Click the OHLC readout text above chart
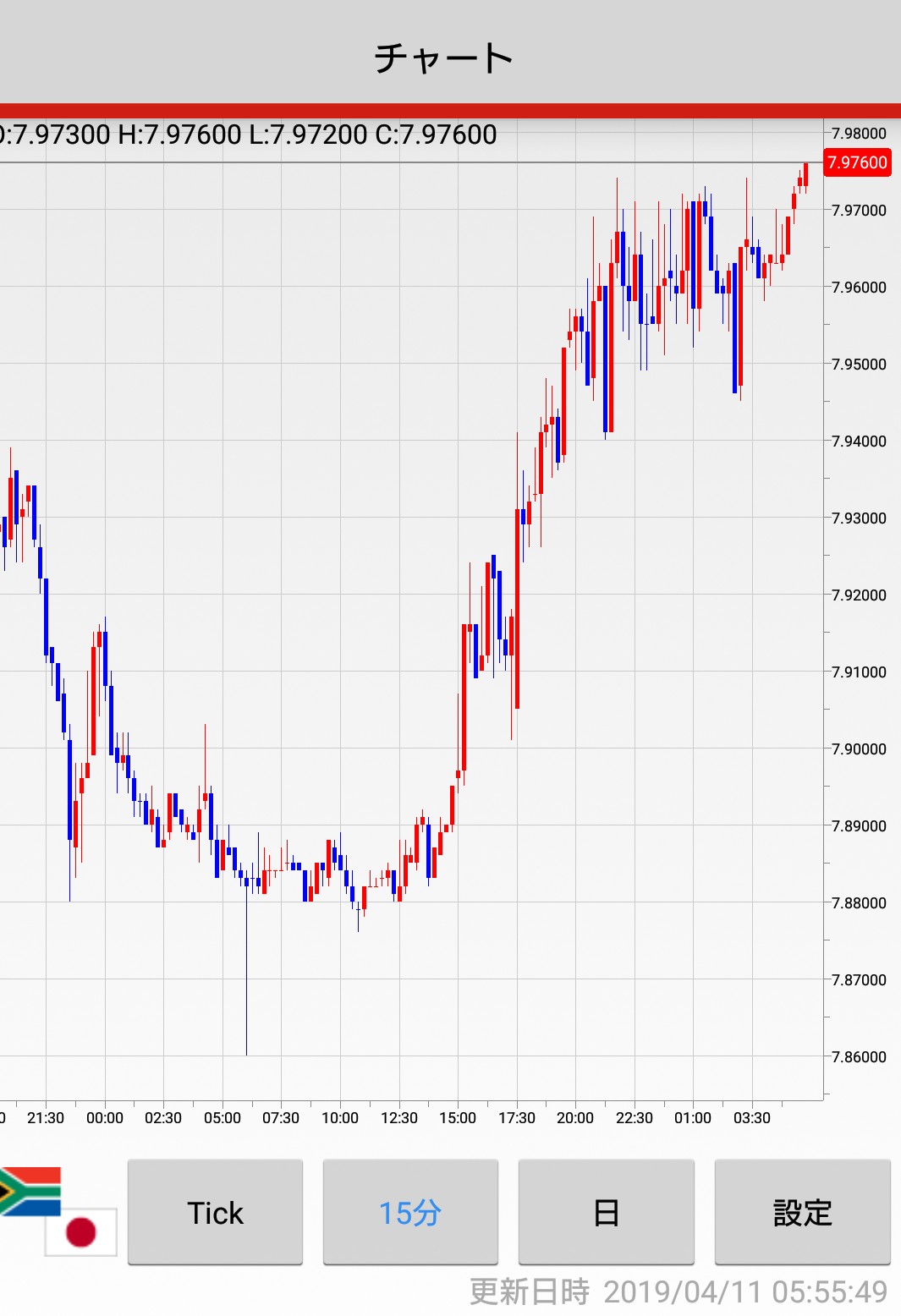Image resolution: width=901 pixels, height=1316 pixels. (x=249, y=134)
